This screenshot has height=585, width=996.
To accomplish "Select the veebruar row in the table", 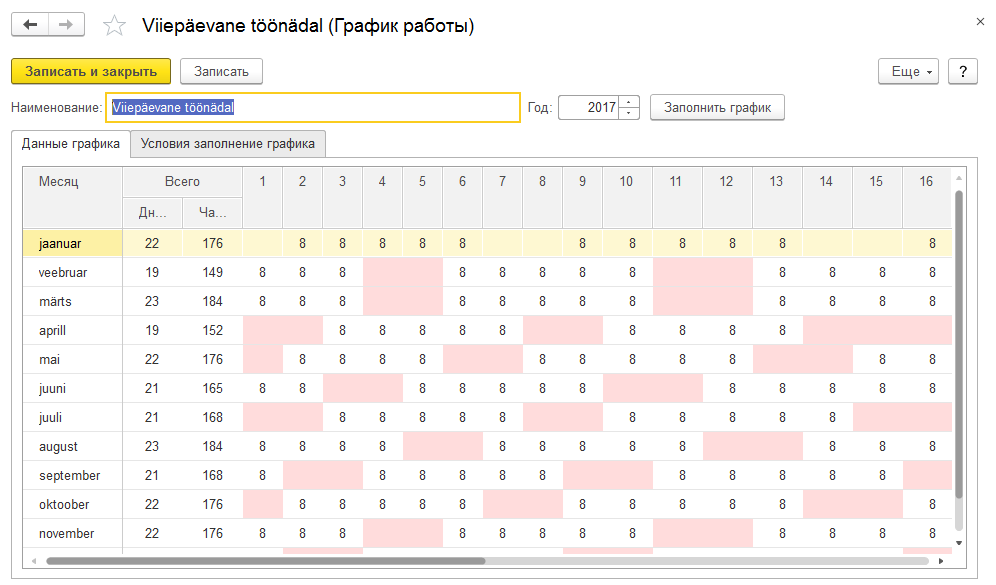I will (62, 272).
